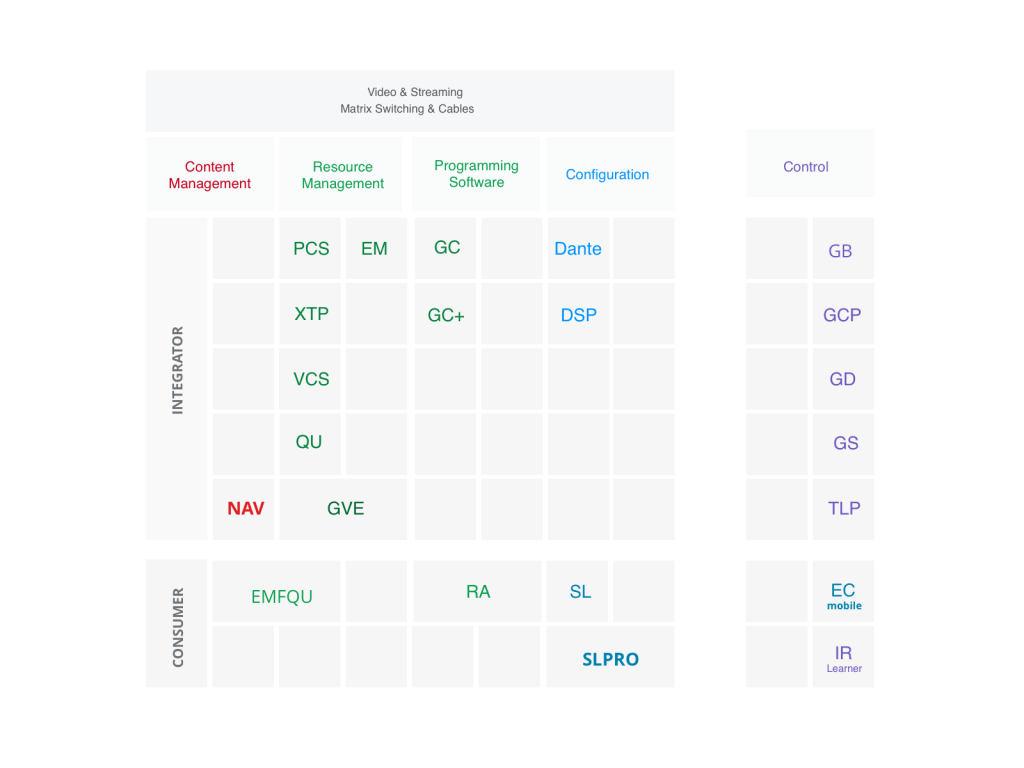Click the GC+ programming tile

click(446, 315)
